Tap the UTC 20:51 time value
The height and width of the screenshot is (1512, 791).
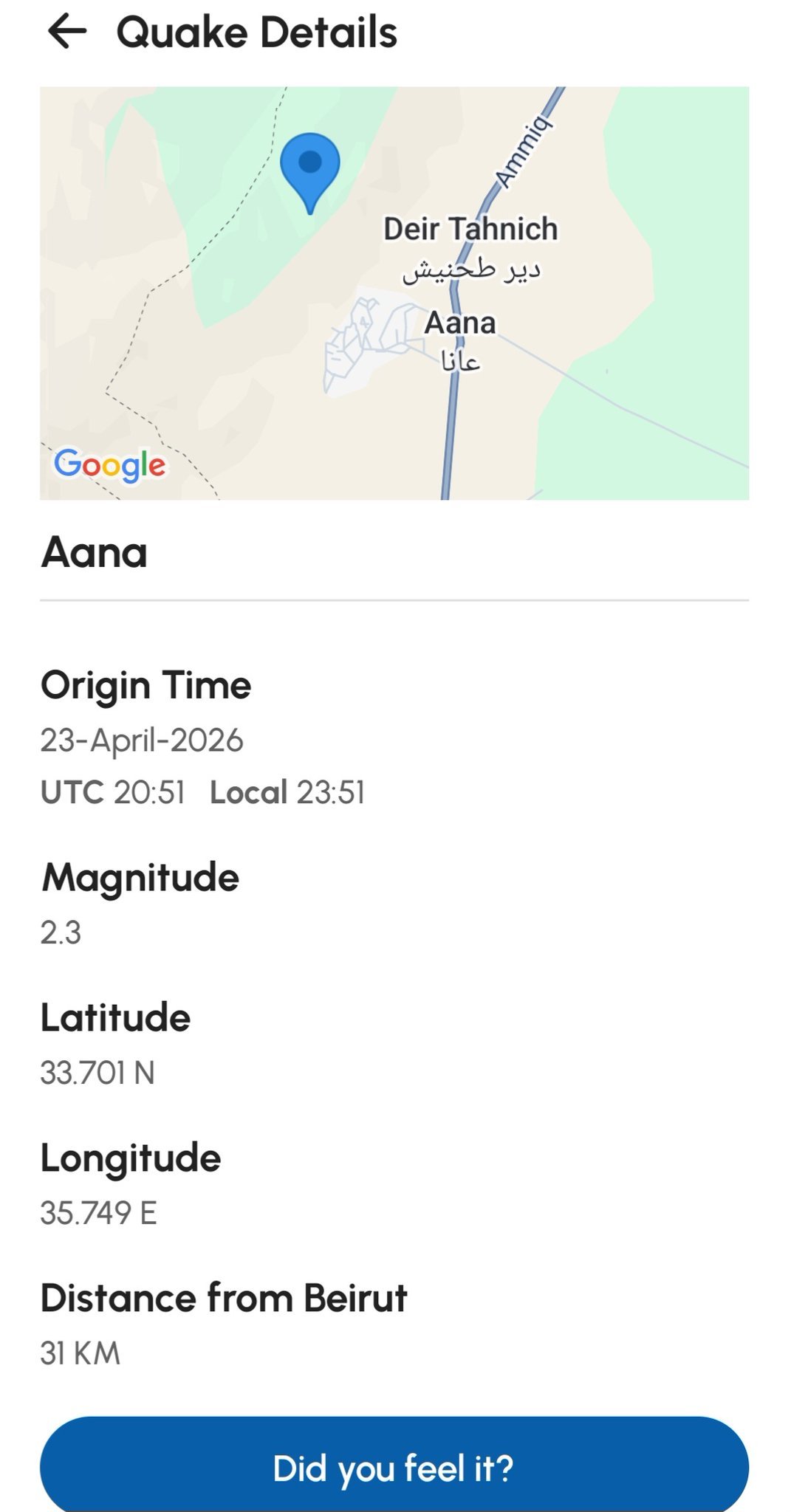[x=112, y=792]
